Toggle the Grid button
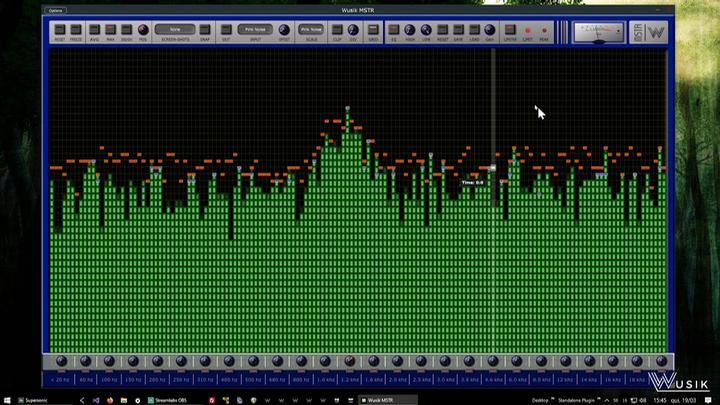The image size is (720, 405). pyautogui.click(x=373, y=30)
